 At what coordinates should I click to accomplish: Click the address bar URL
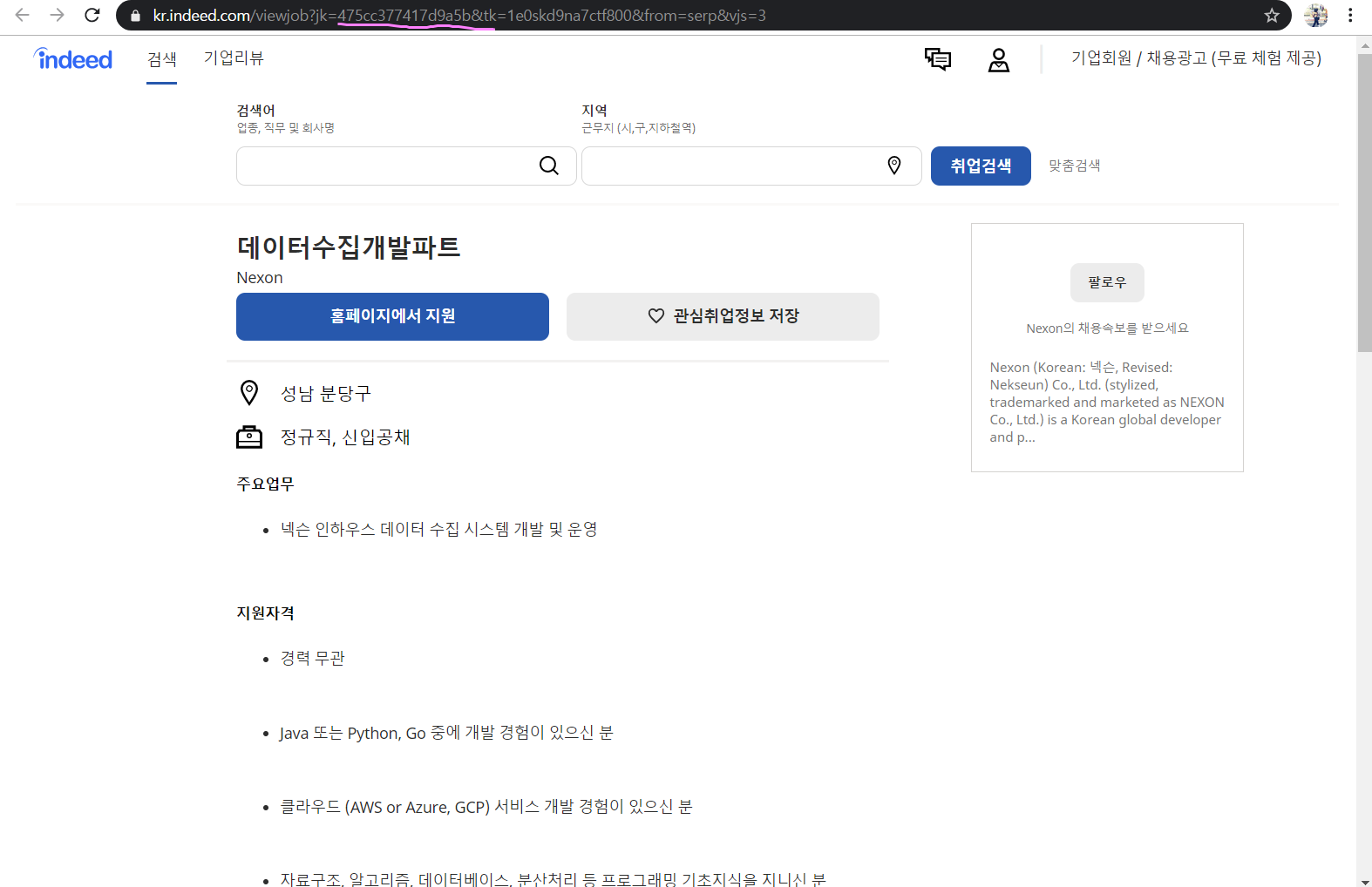[x=459, y=16]
